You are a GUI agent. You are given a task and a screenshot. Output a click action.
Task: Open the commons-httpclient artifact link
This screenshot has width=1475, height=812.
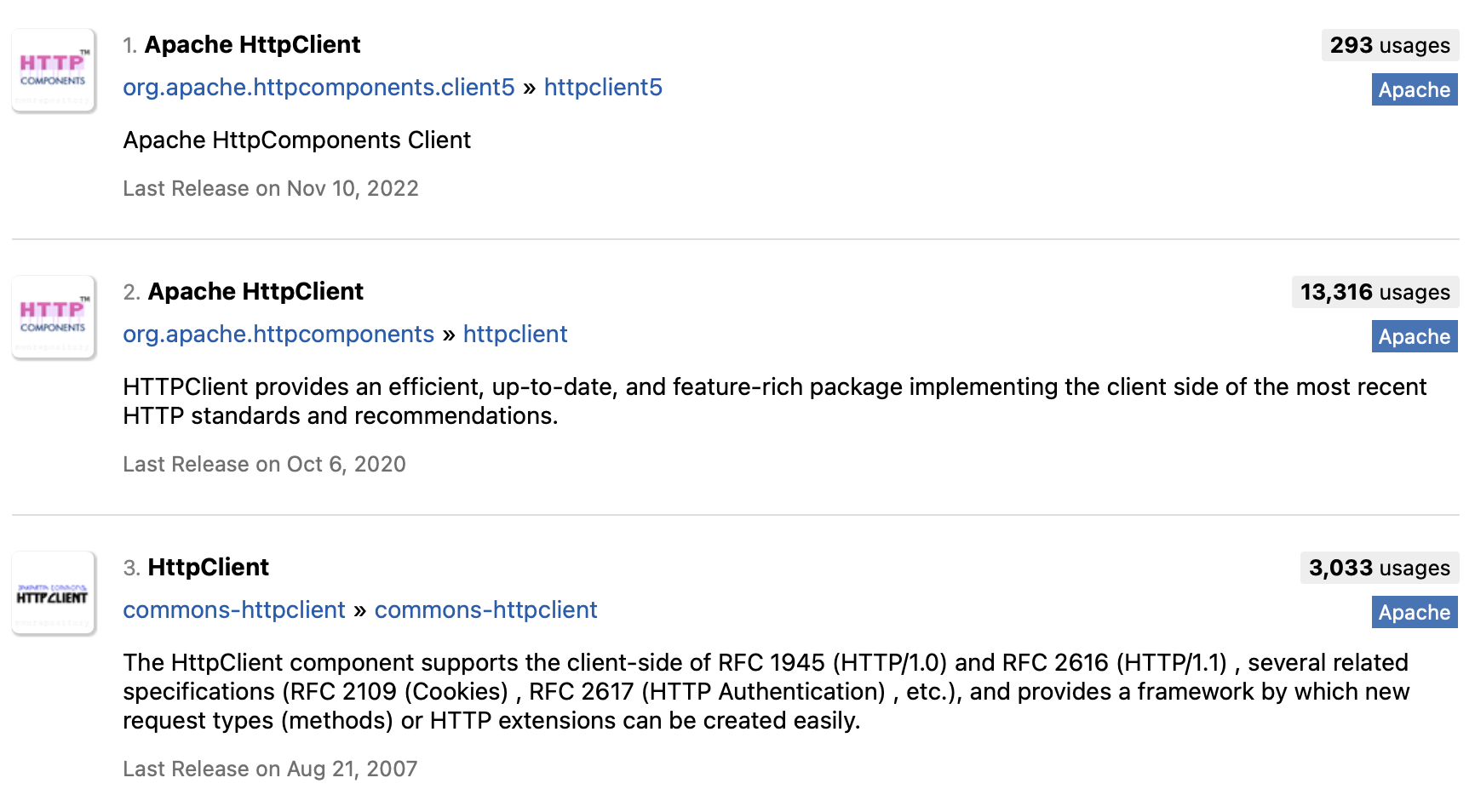click(485, 609)
